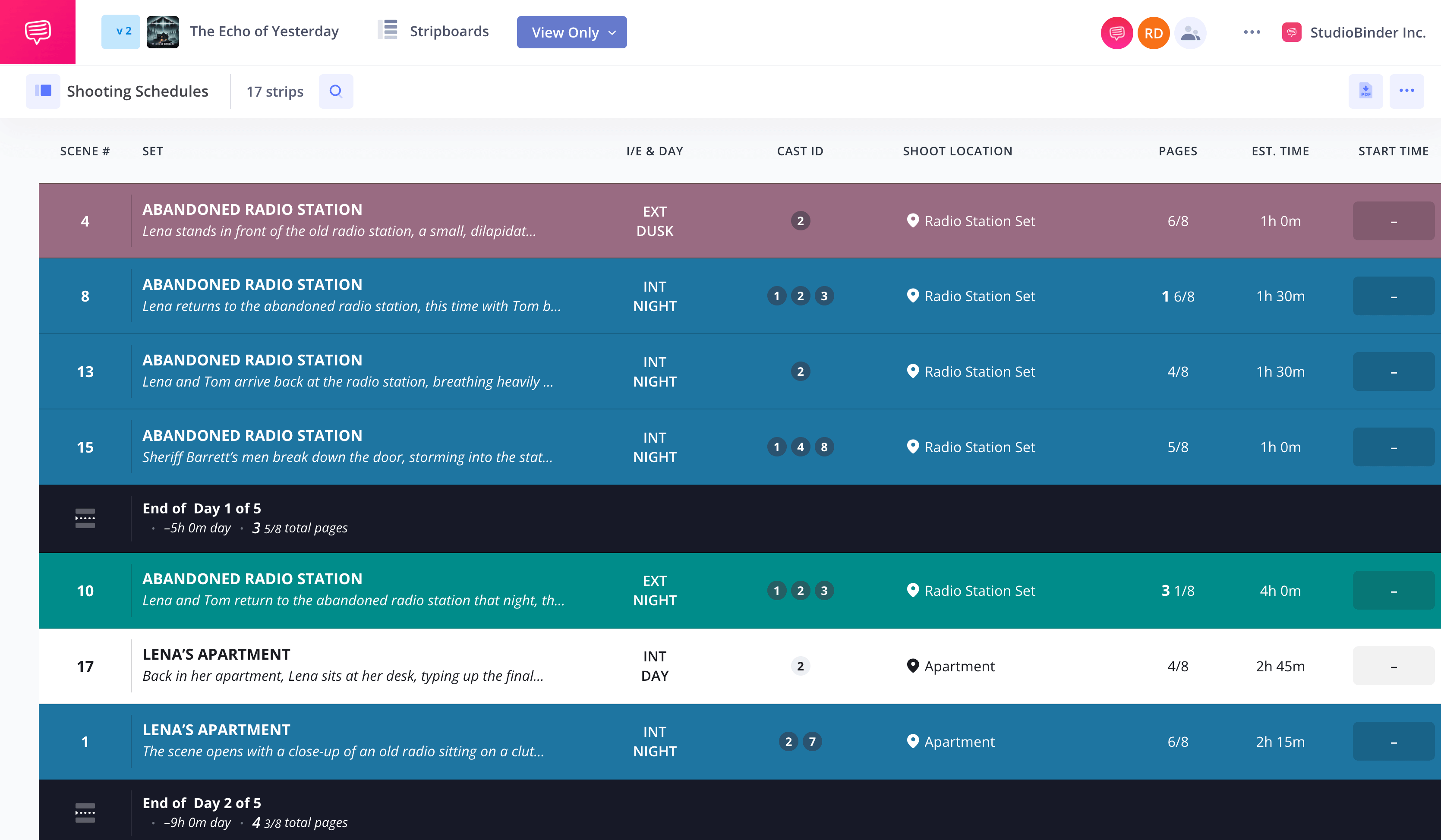Click the project title The Echo of Yesterday

(264, 31)
